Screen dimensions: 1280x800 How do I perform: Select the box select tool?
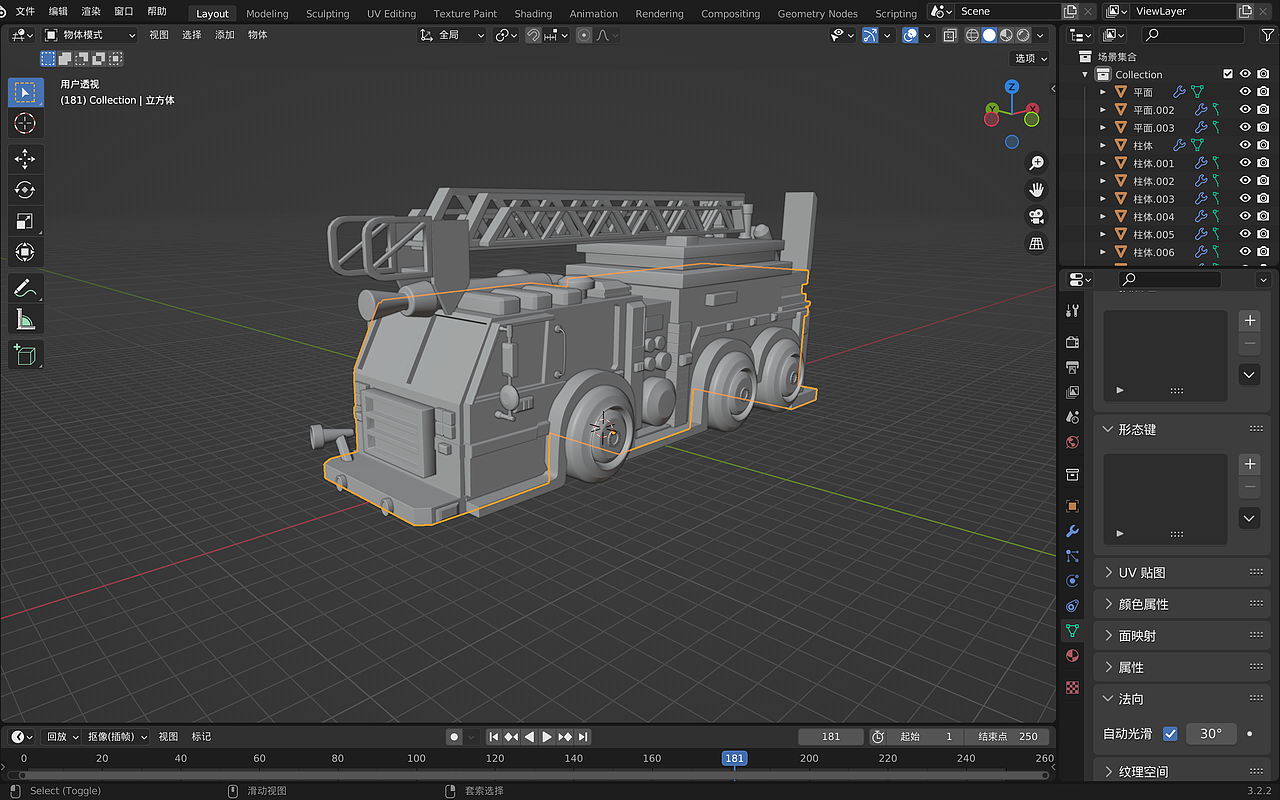25,92
